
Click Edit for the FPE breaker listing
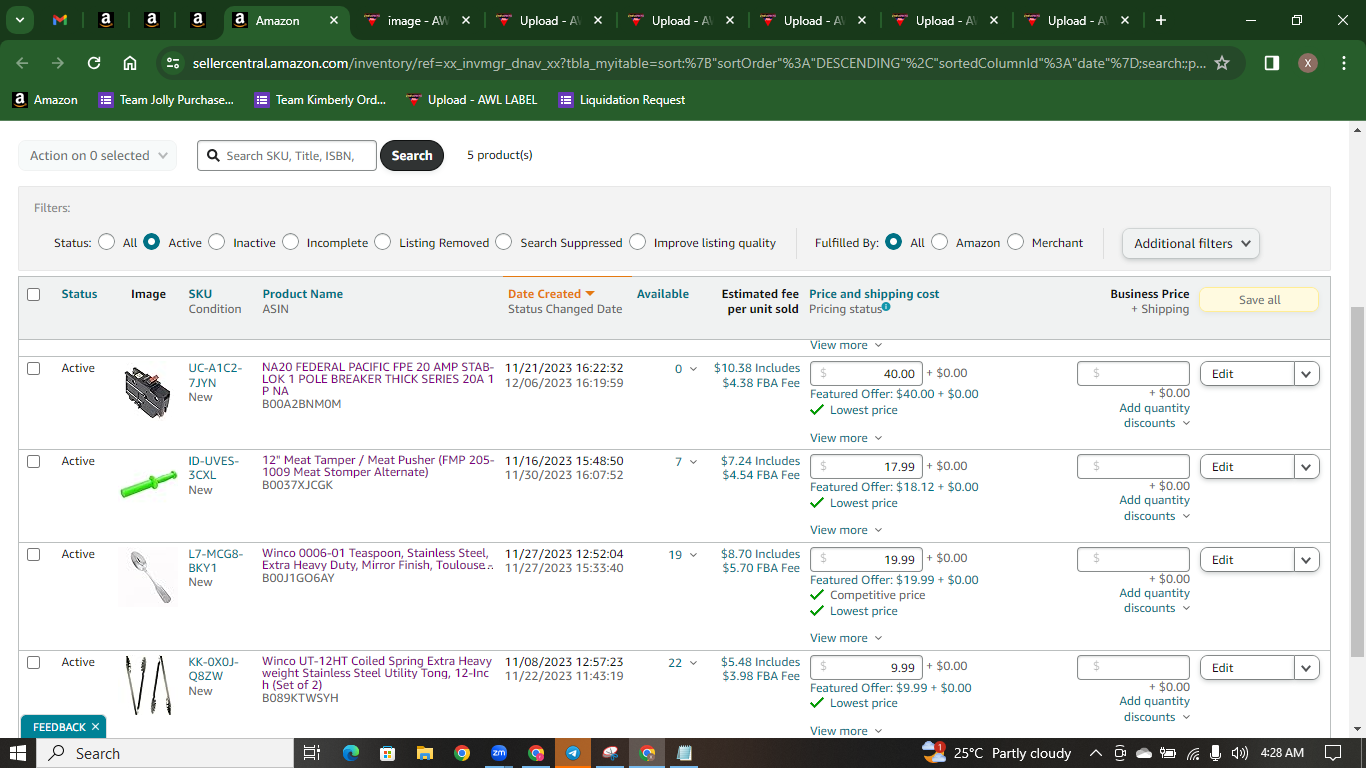tap(1246, 374)
